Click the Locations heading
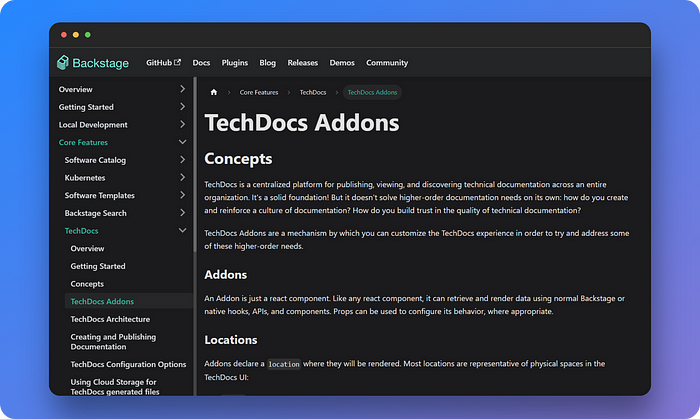This screenshot has width=700, height=419. (231, 340)
